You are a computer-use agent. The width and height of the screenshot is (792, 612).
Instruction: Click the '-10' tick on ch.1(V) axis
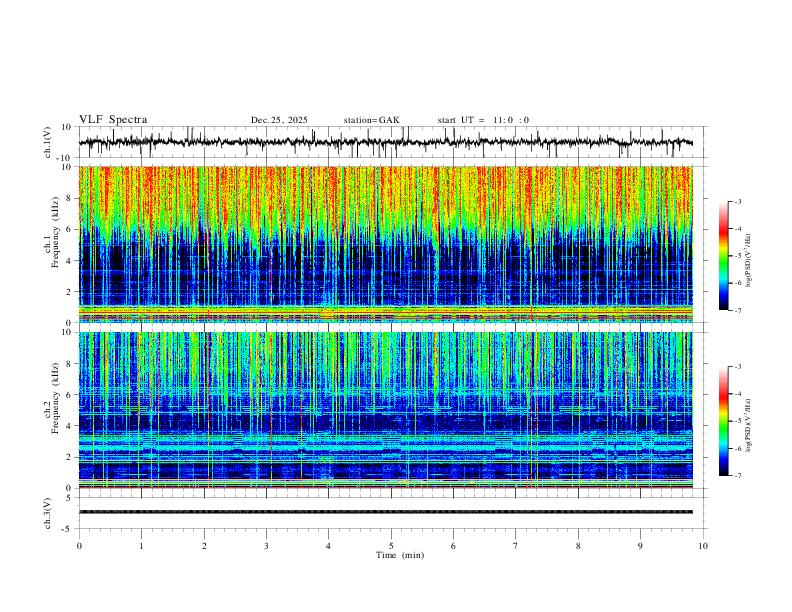click(x=65, y=158)
